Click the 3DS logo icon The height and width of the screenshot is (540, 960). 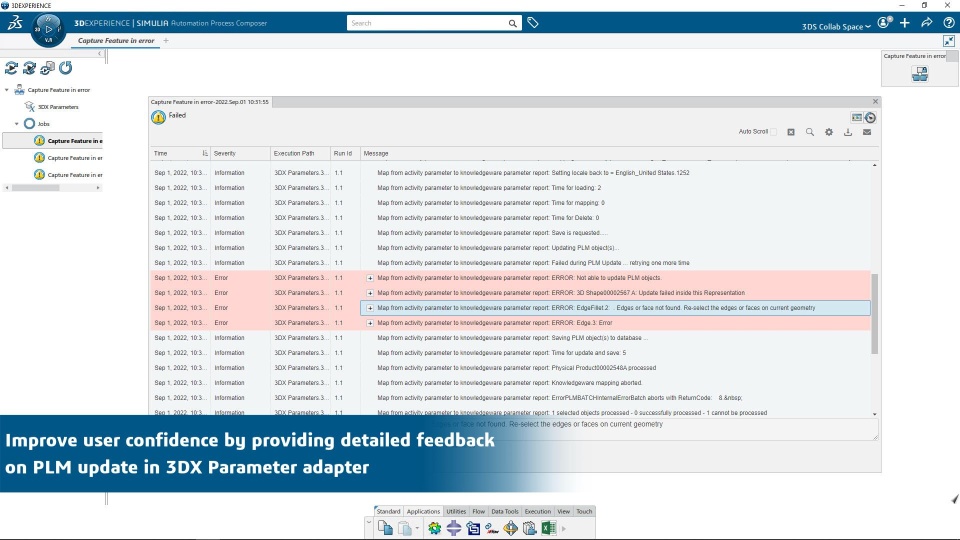point(15,23)
